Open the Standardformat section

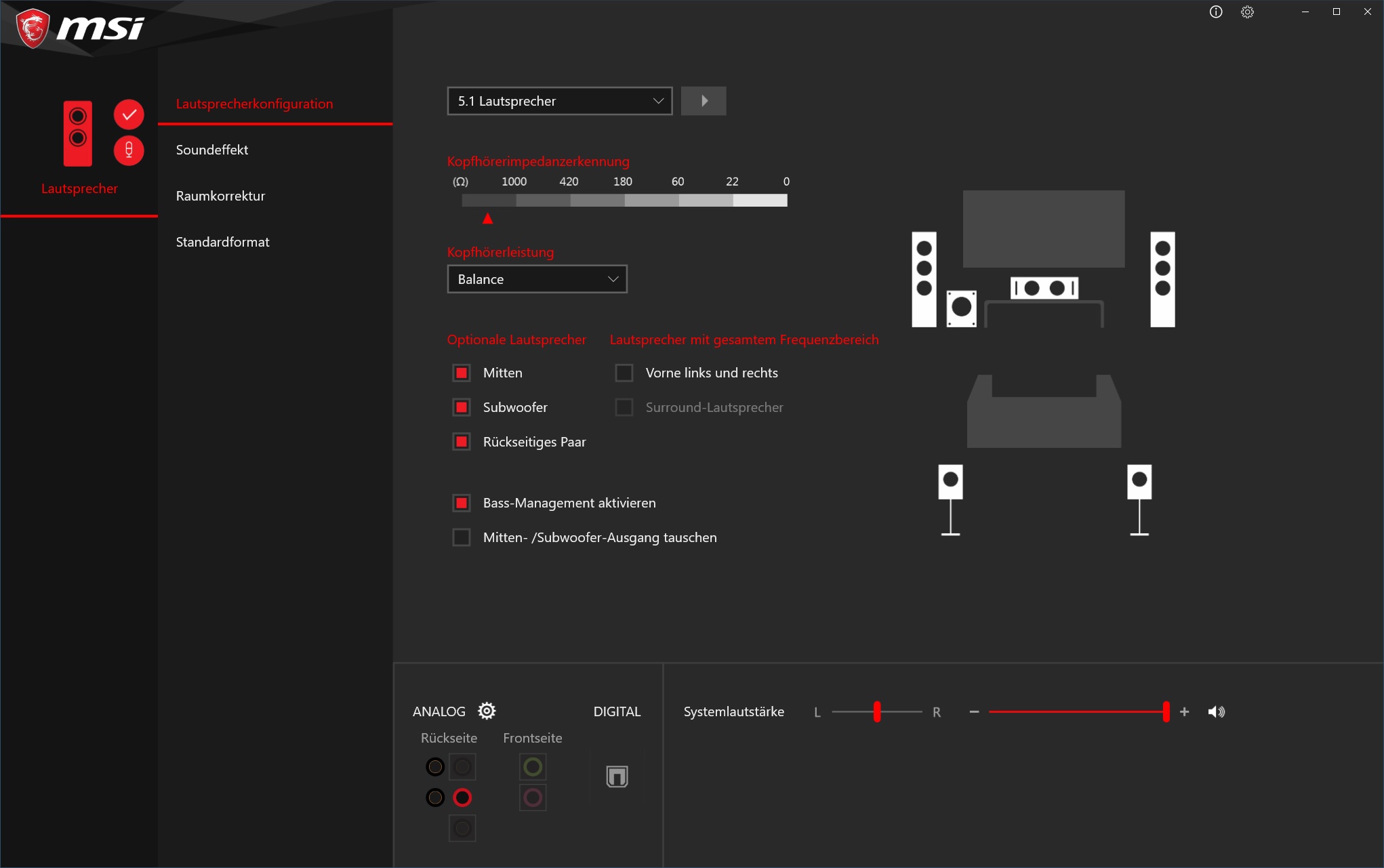(x=222, y=242)
